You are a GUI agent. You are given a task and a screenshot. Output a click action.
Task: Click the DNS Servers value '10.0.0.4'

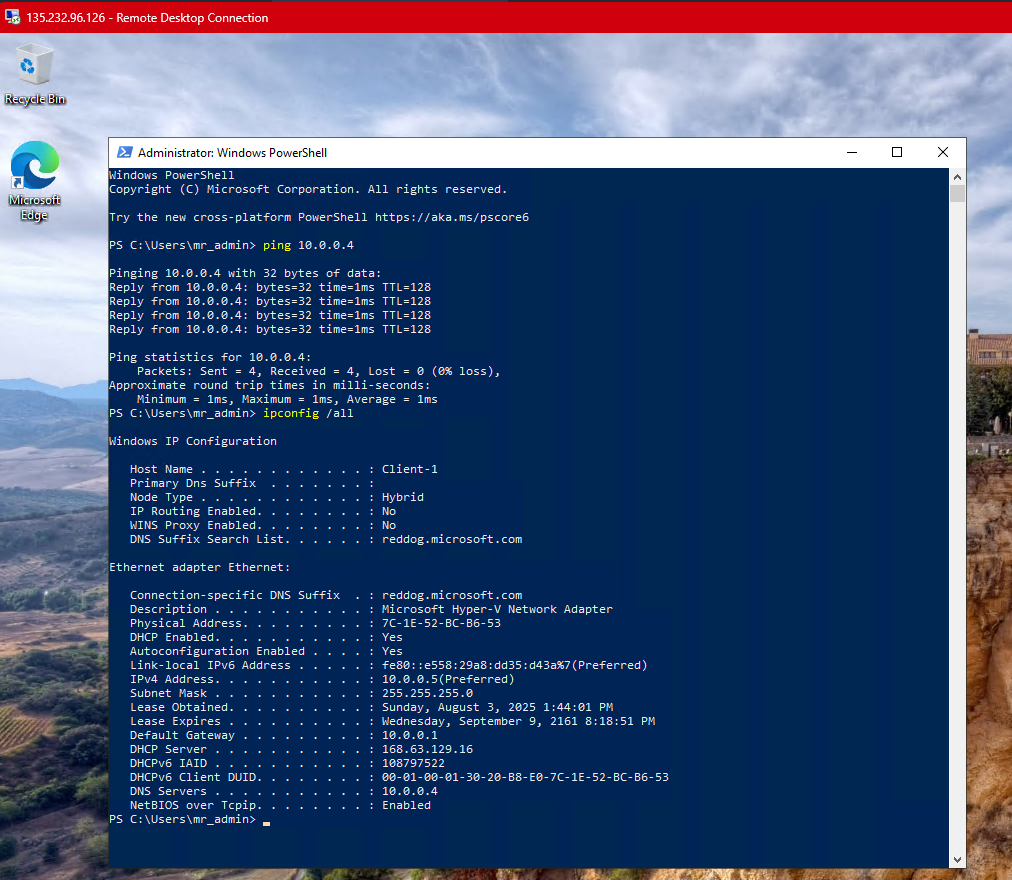pyautogui.click(x=409, y=792)
